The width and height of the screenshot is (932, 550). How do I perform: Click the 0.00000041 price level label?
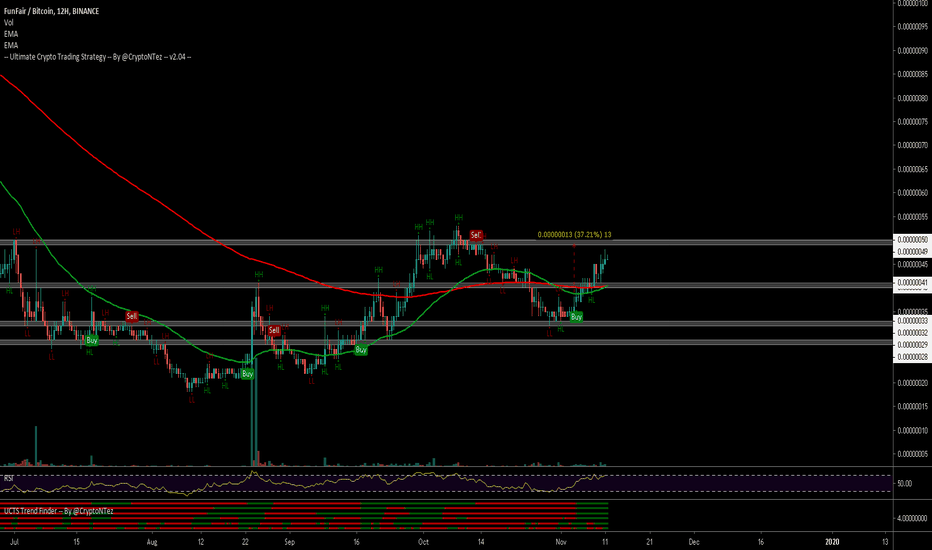tap(912, 283)
